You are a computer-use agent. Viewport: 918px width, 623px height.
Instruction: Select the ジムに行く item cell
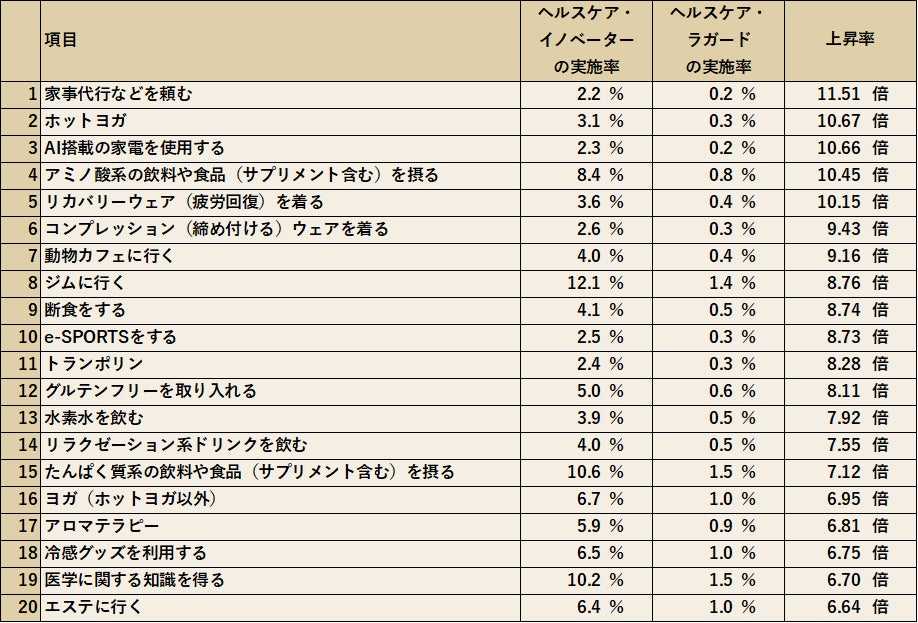[x=280, y=283]
